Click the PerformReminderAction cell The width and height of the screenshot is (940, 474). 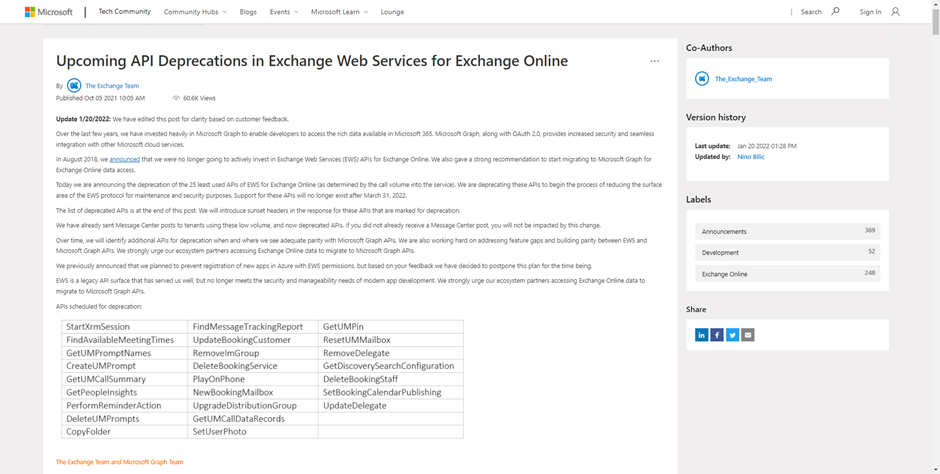pos(125,406)
